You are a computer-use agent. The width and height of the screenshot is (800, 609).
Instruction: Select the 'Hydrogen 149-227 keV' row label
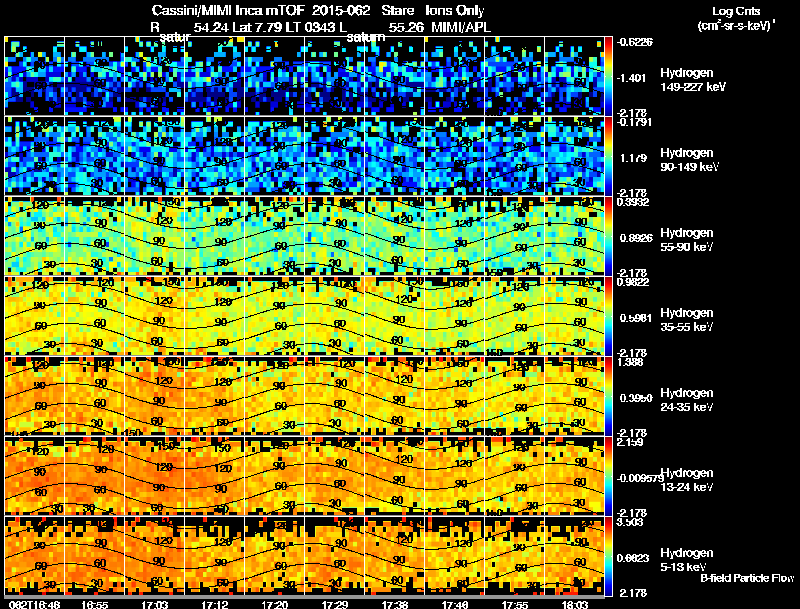693,80
